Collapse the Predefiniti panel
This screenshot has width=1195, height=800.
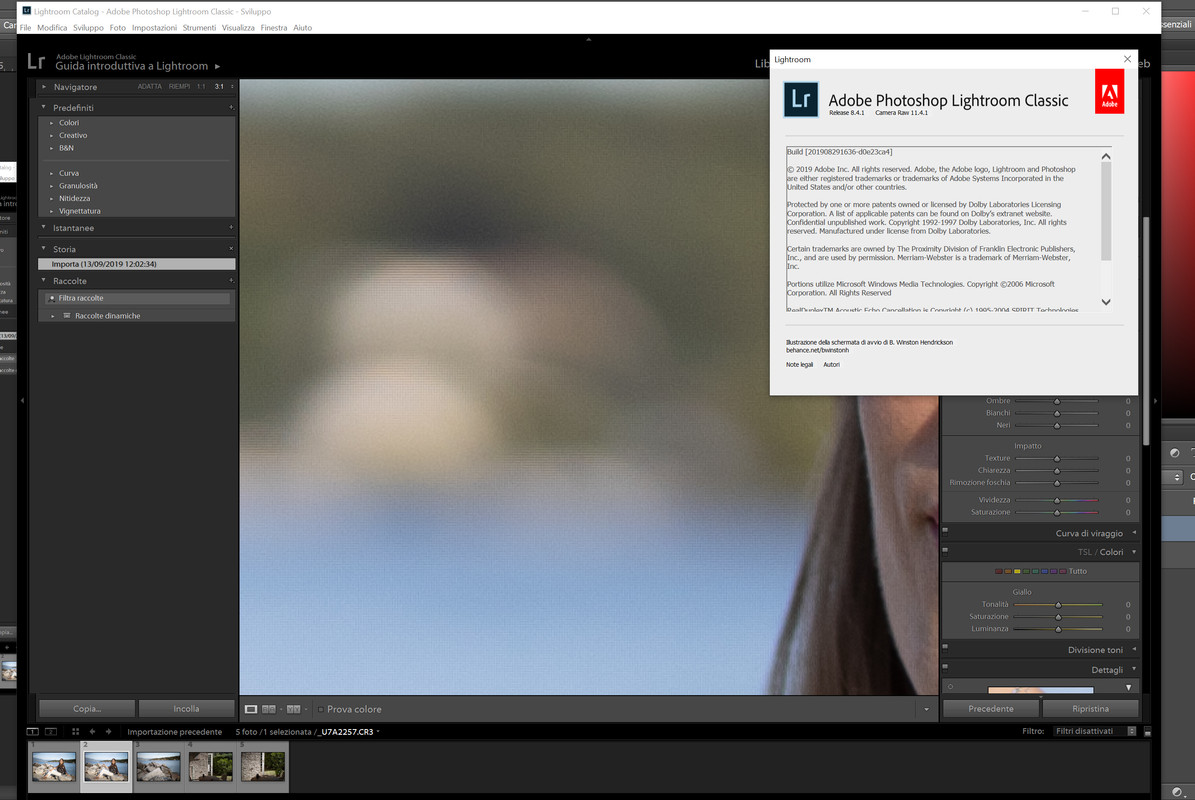click(43, 107)
